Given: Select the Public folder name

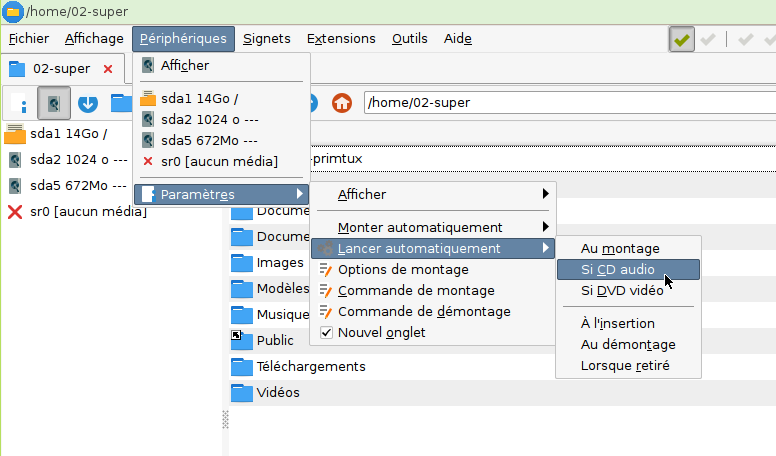Looking at the screenshot, I should (275, 341).
